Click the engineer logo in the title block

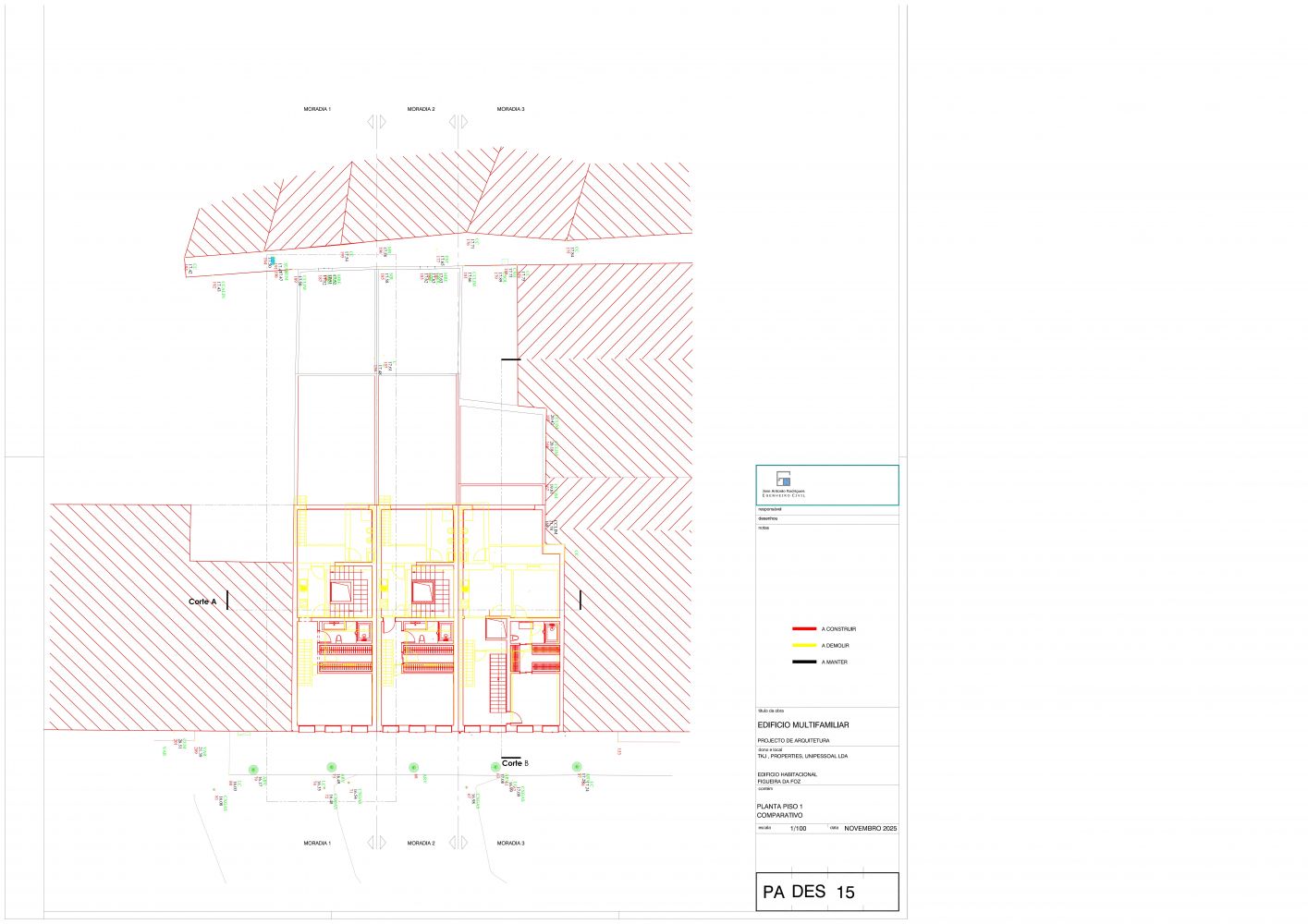pyautogui.click(x=783, y=479)
